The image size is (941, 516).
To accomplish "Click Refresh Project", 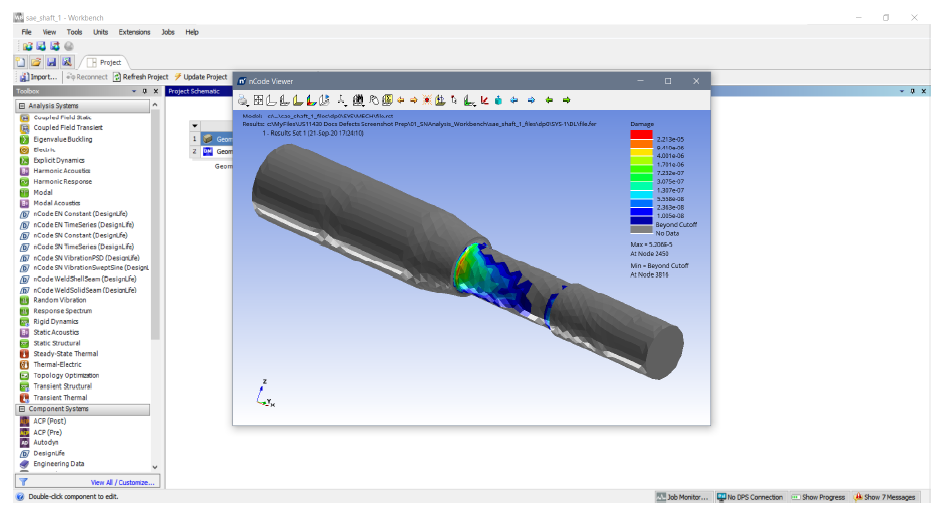I will 141,77.
